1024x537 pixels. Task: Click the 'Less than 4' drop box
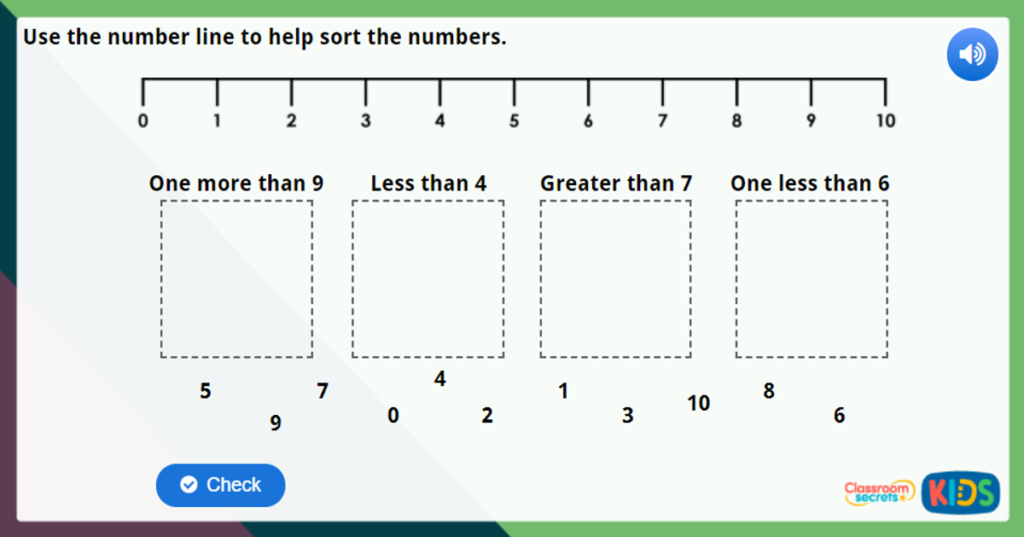tap(428, 279)
